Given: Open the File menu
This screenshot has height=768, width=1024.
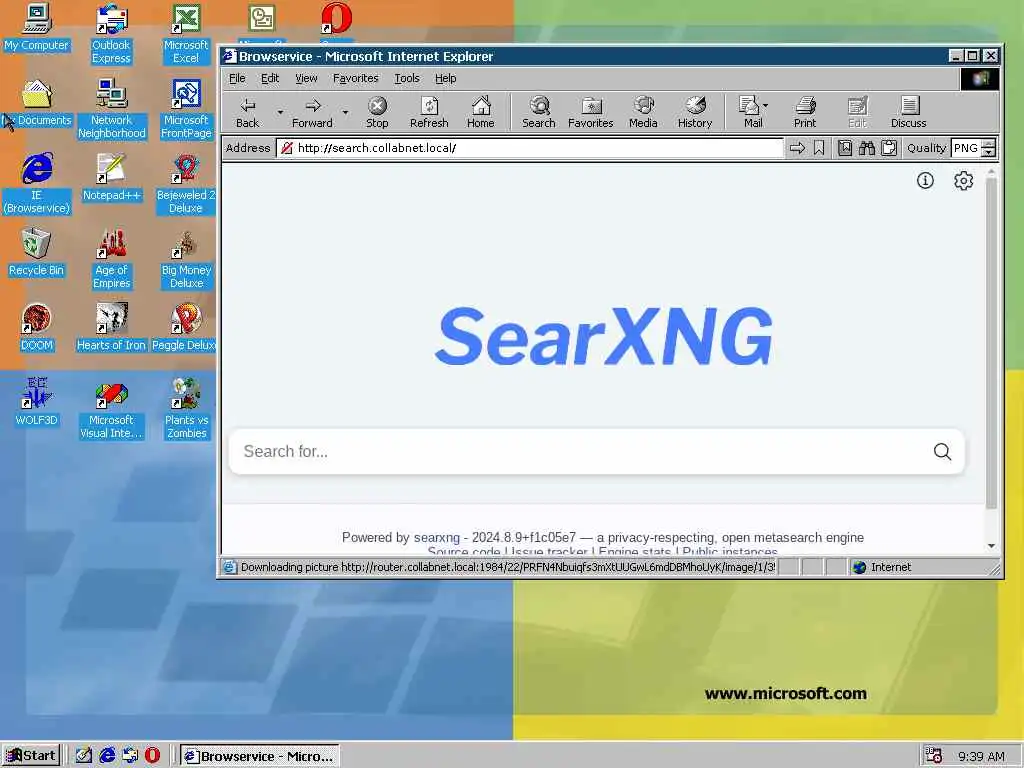Looking at the screenshot, I should (237, 78).
